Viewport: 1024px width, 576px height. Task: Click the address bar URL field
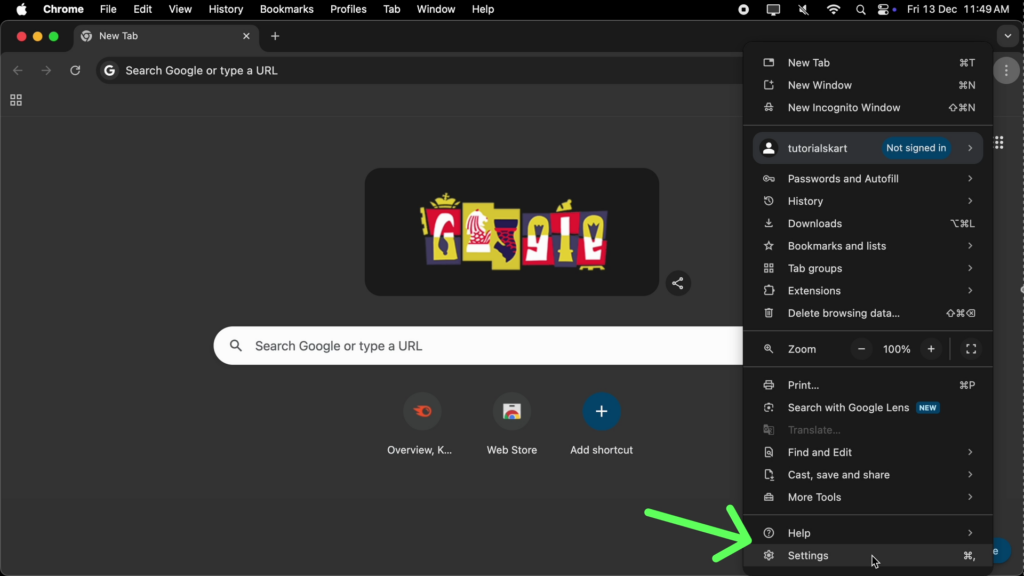click(418, 71)
